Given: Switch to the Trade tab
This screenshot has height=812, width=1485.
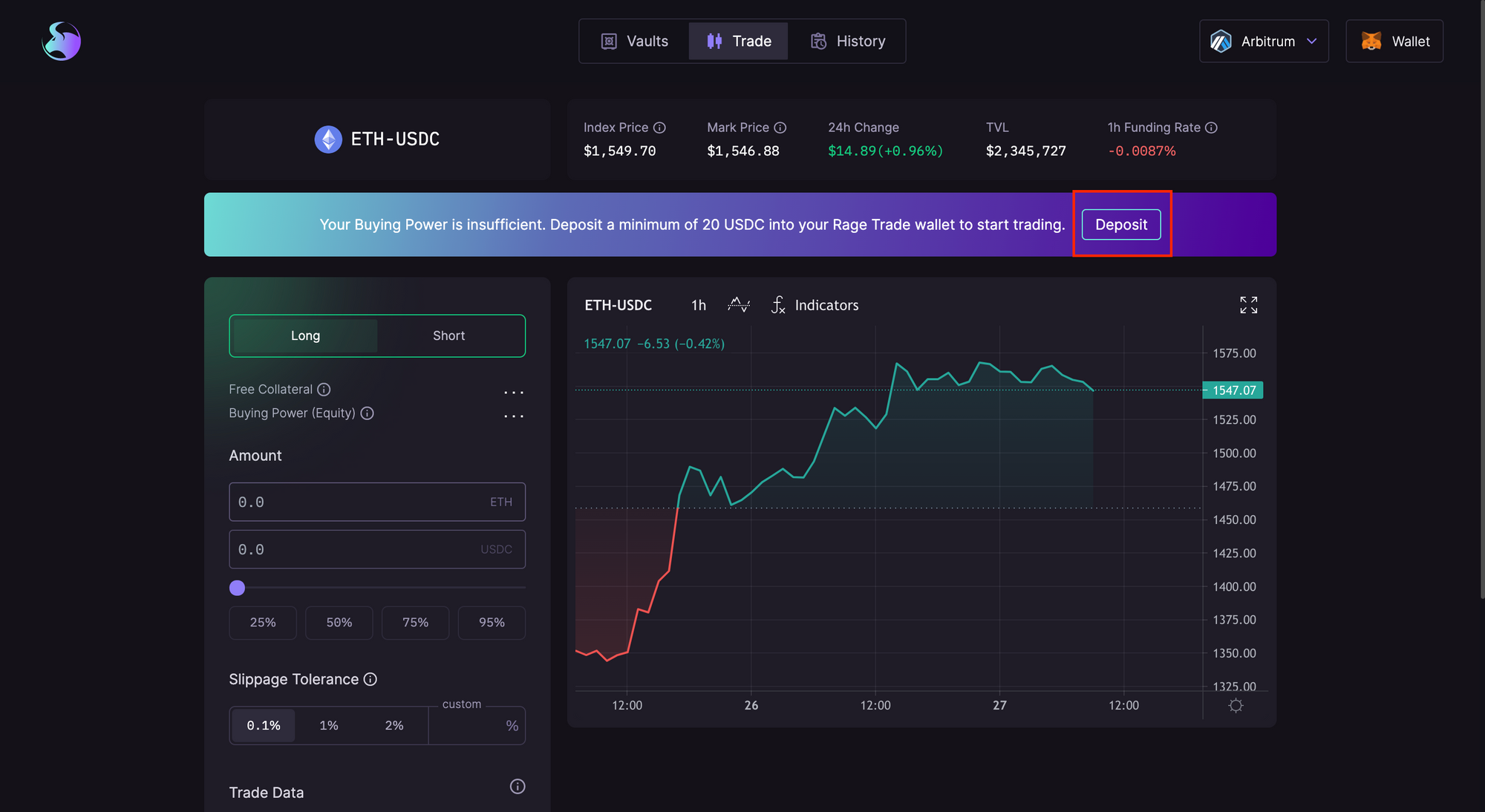Looking at the screenshot, I should [739, 42].
